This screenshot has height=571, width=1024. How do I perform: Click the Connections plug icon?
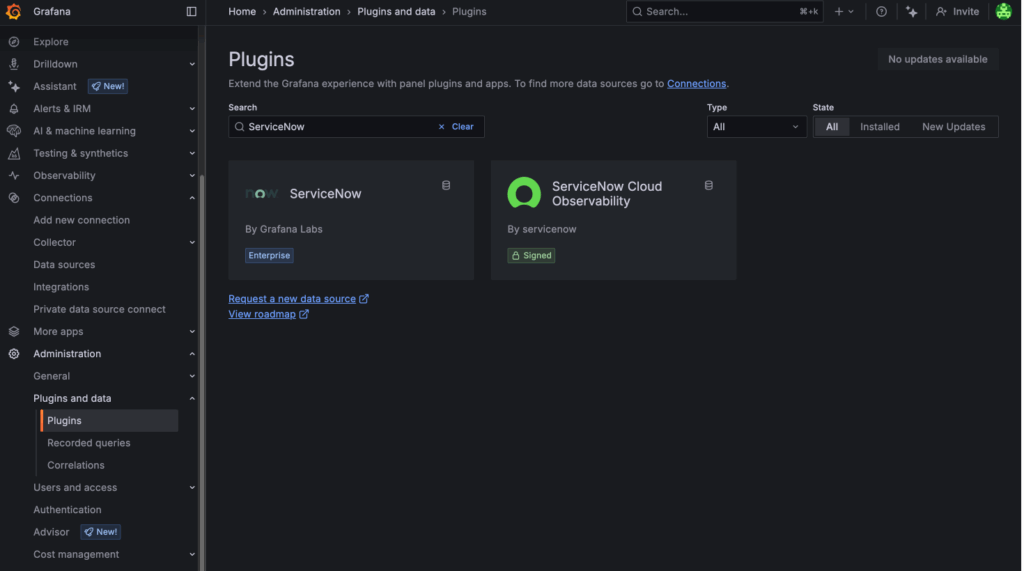click(x=14, y=197)
